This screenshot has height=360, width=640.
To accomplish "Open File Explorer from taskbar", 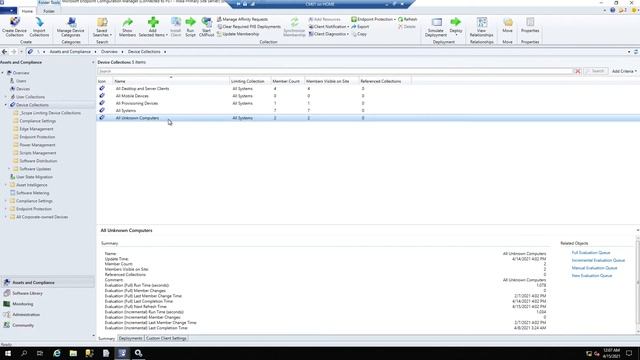I will pos(73,353).
